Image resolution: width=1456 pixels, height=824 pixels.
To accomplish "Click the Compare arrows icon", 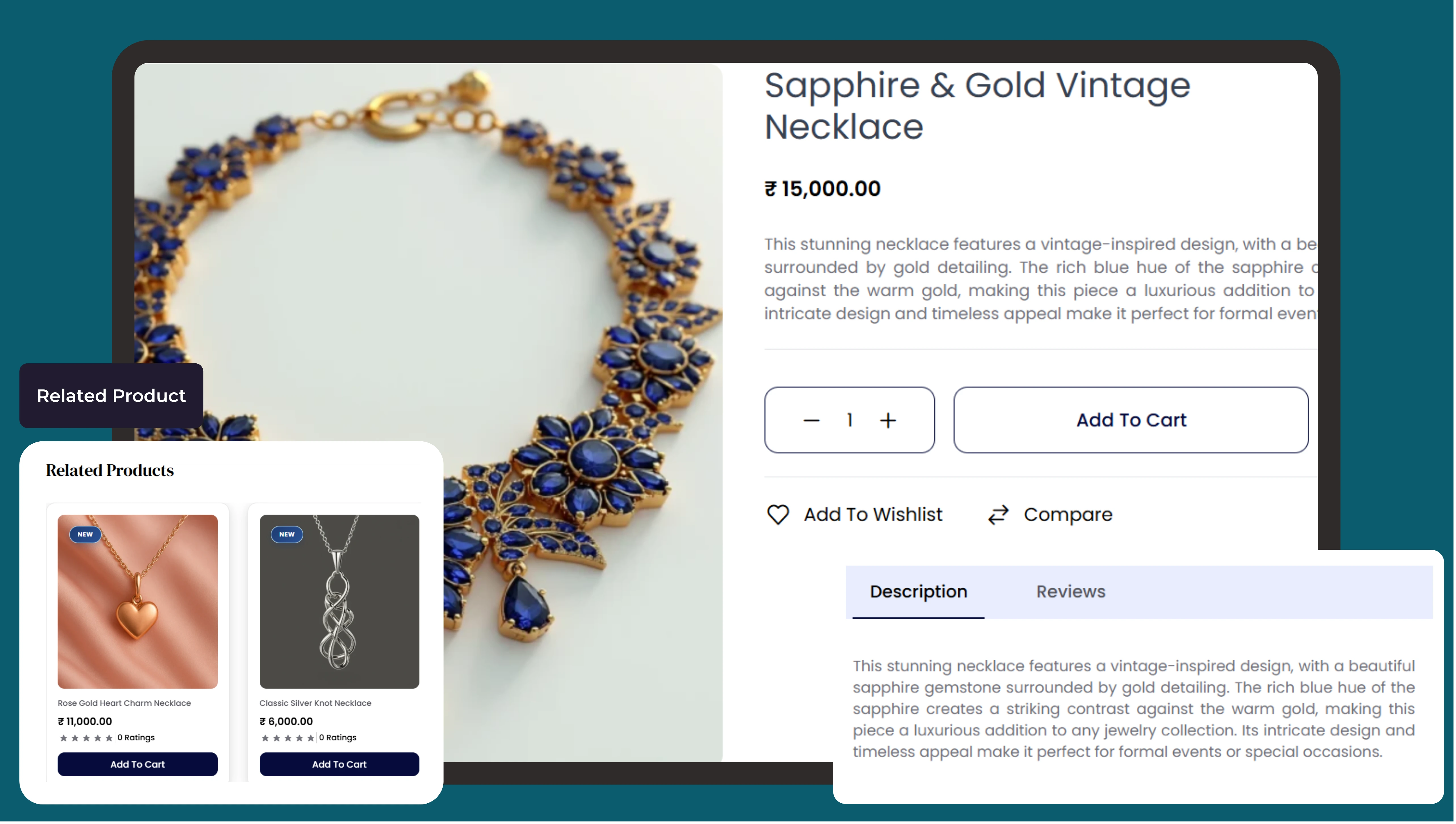I will [999, 515].
